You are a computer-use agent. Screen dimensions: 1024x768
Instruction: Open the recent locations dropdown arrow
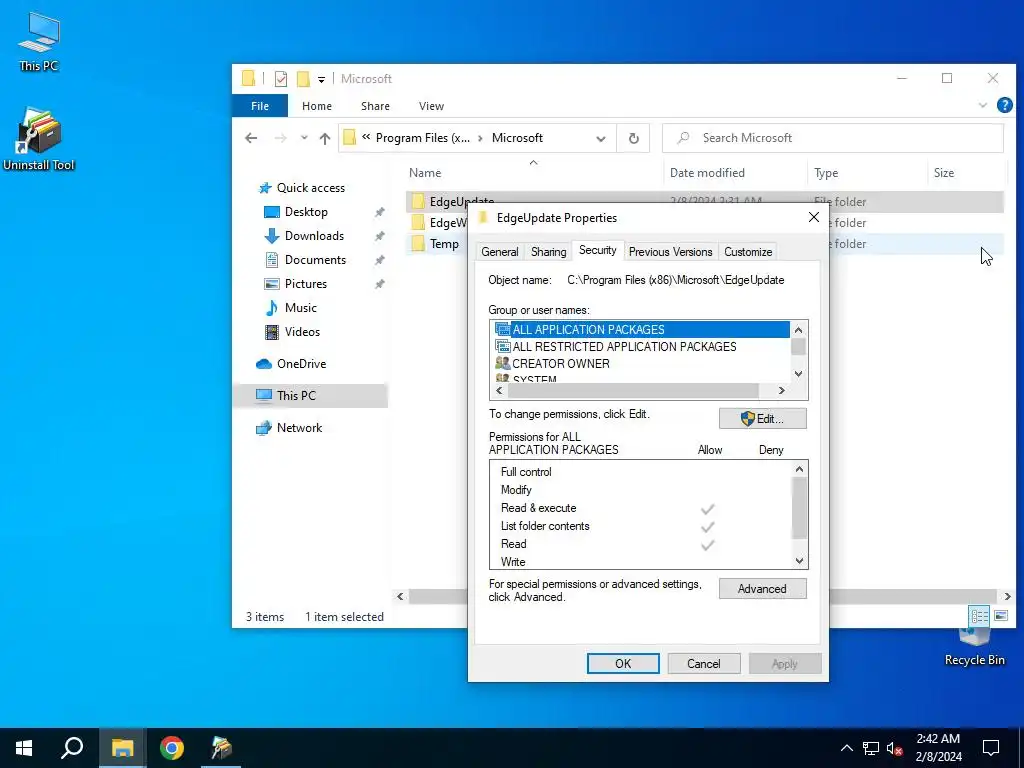(304, 138)
